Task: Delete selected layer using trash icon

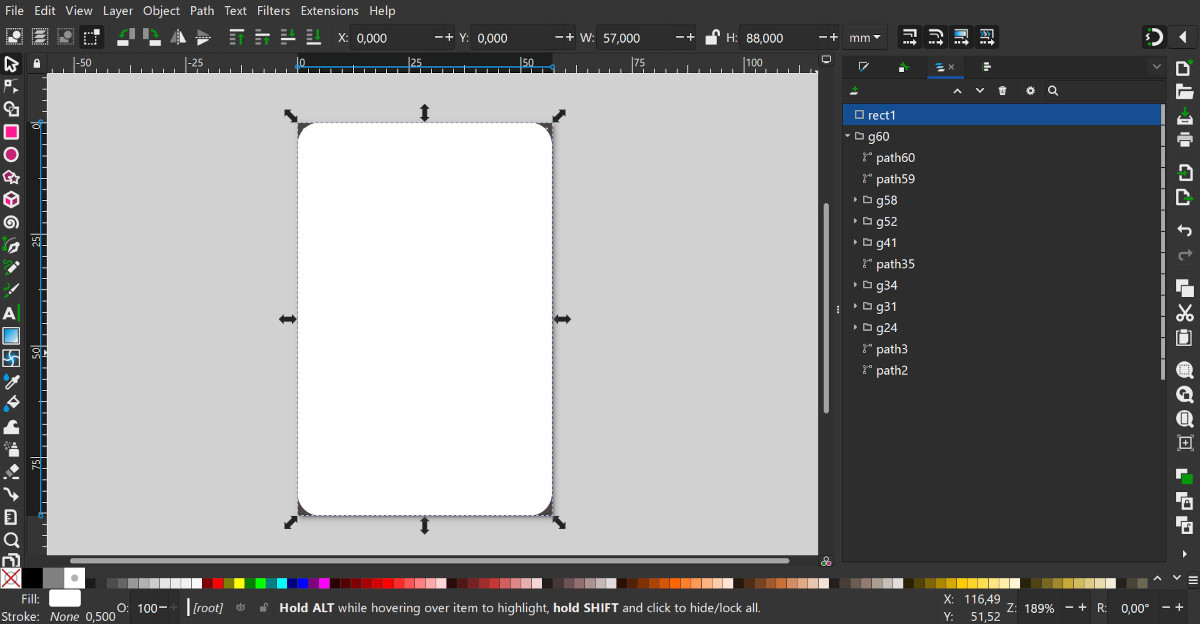Action: pyautogui.click(x=1003, y=91)
